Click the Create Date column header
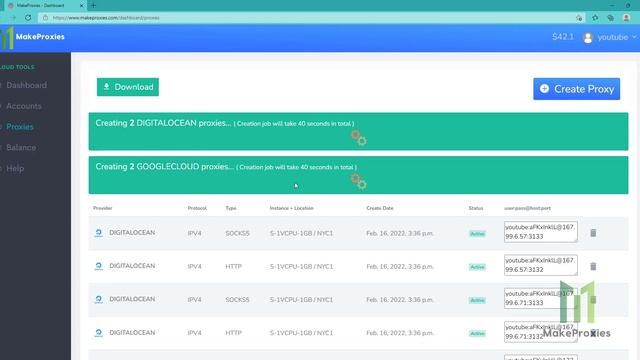640x360 pixels. tap(380, 208)
